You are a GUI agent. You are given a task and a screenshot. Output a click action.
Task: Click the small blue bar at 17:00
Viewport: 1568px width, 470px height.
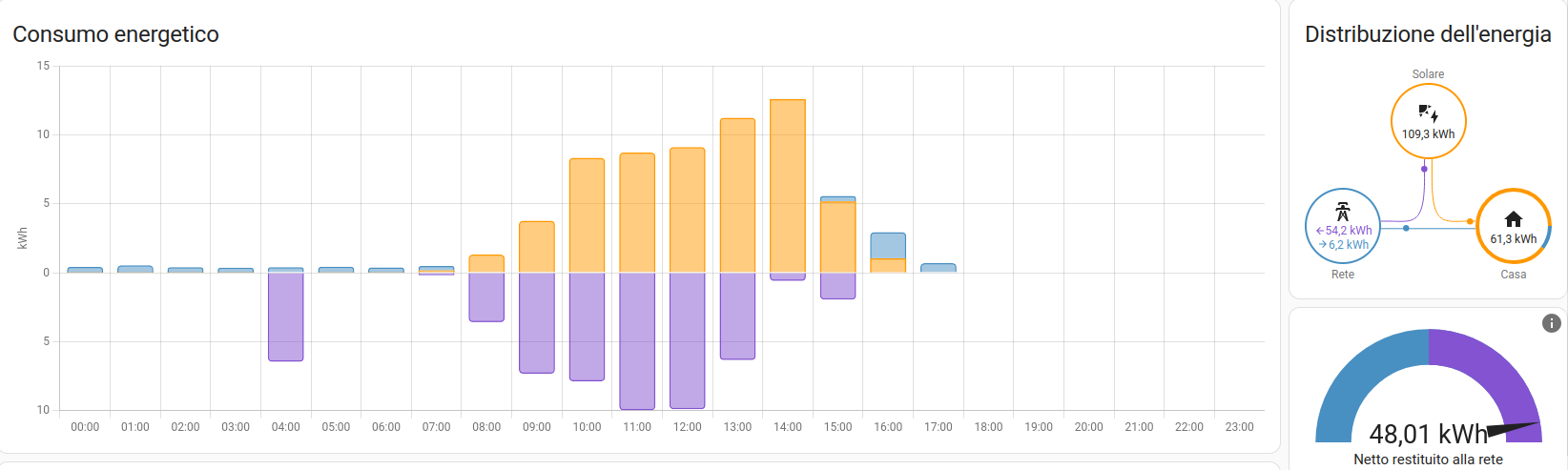939,268
